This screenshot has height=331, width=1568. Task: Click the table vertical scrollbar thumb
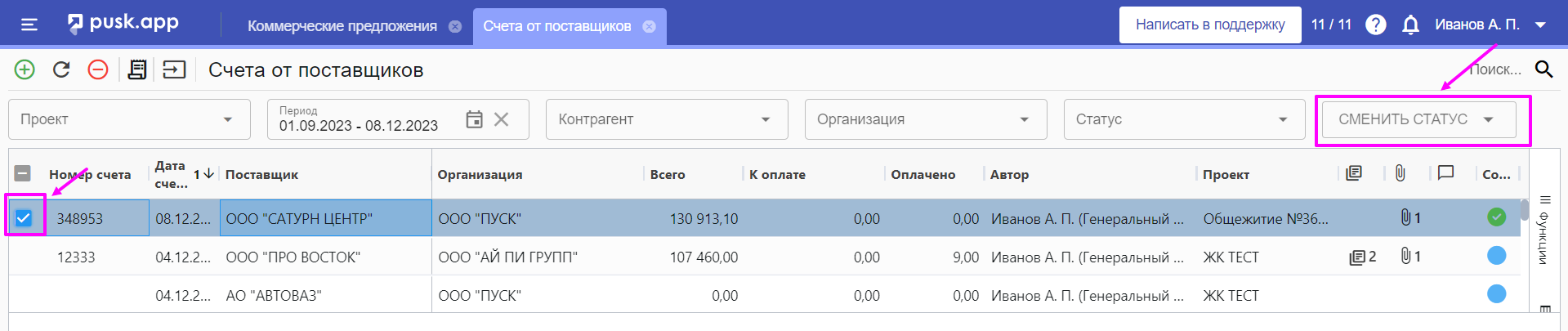1525,209
